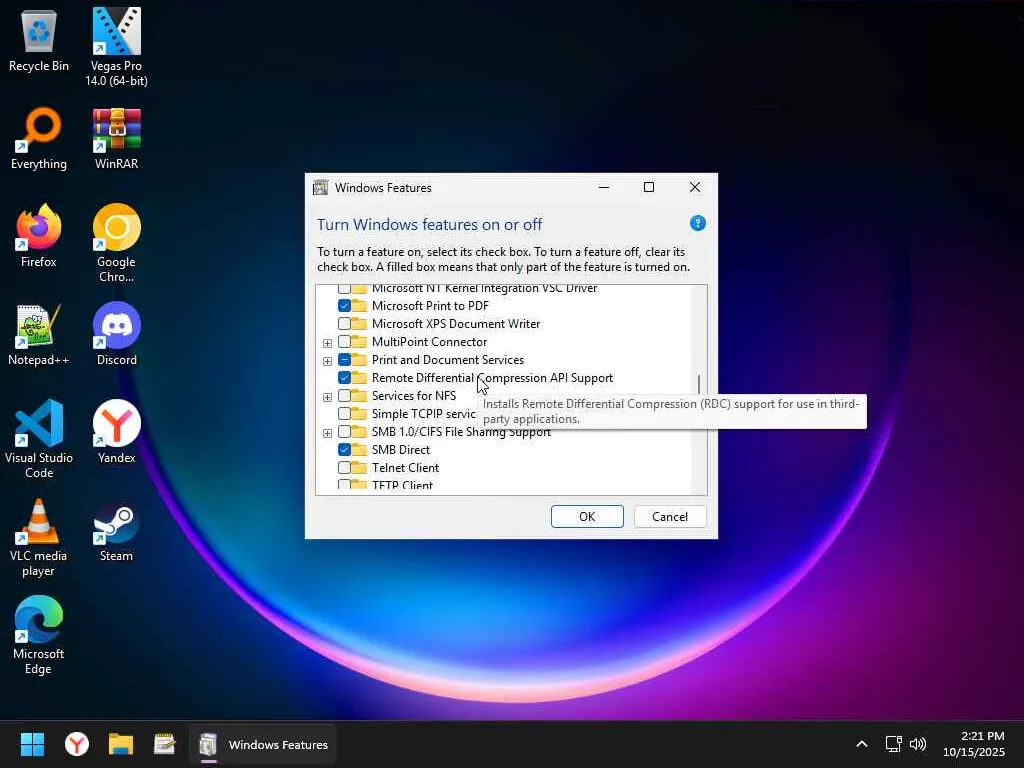This screenshot has height=768, width=1024.
Task: Select Microsoft Print to PDF label
Action: coord(430,306)
